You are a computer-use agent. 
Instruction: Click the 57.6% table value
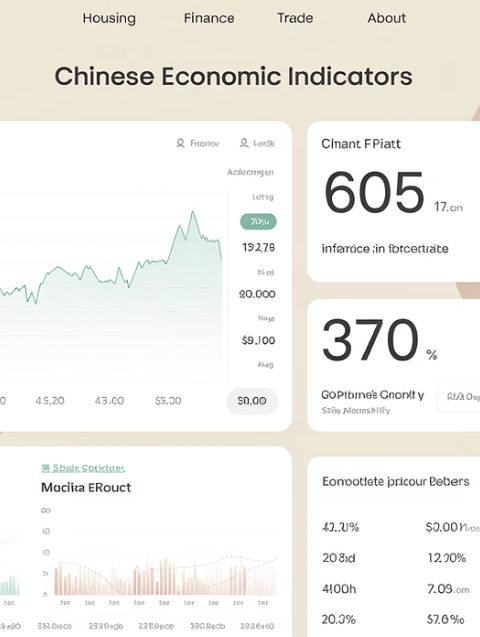point(445,620)
